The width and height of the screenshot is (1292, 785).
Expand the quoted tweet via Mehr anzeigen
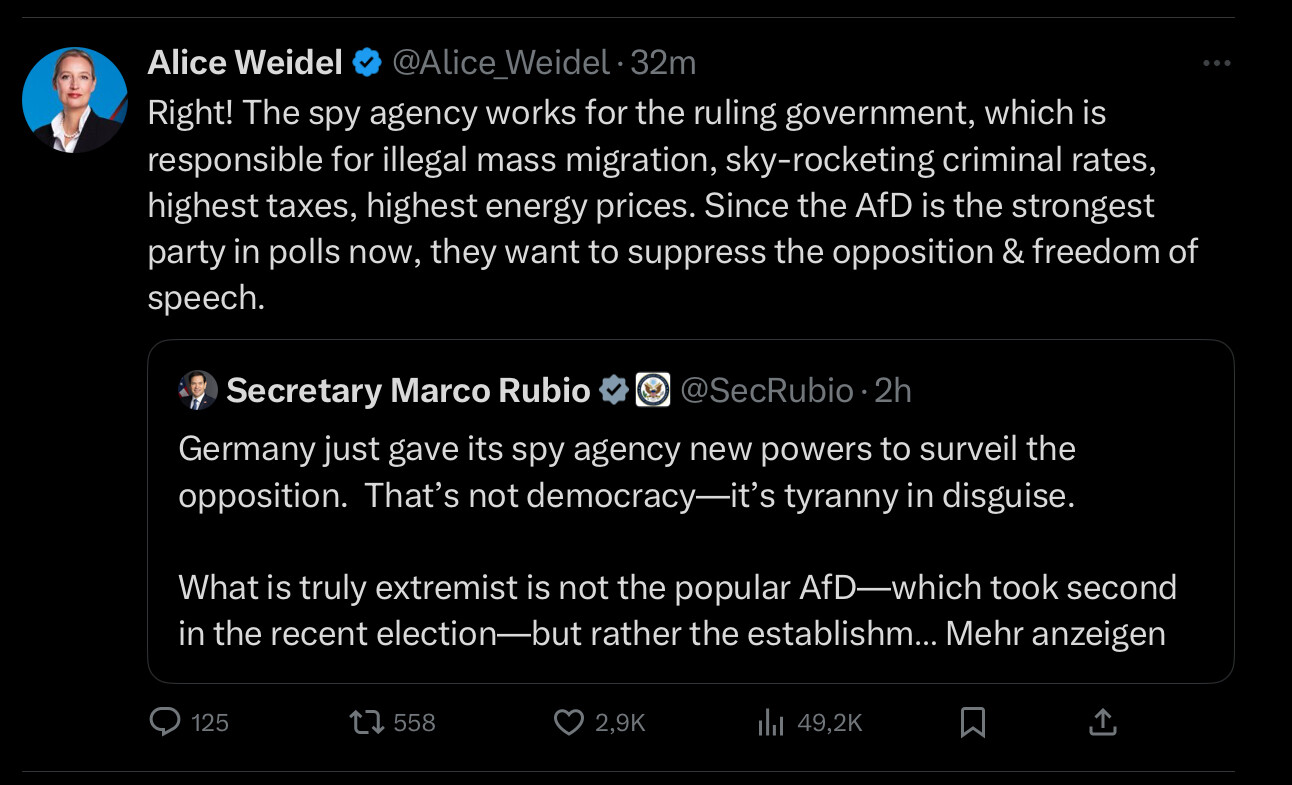click(1055, 634)
